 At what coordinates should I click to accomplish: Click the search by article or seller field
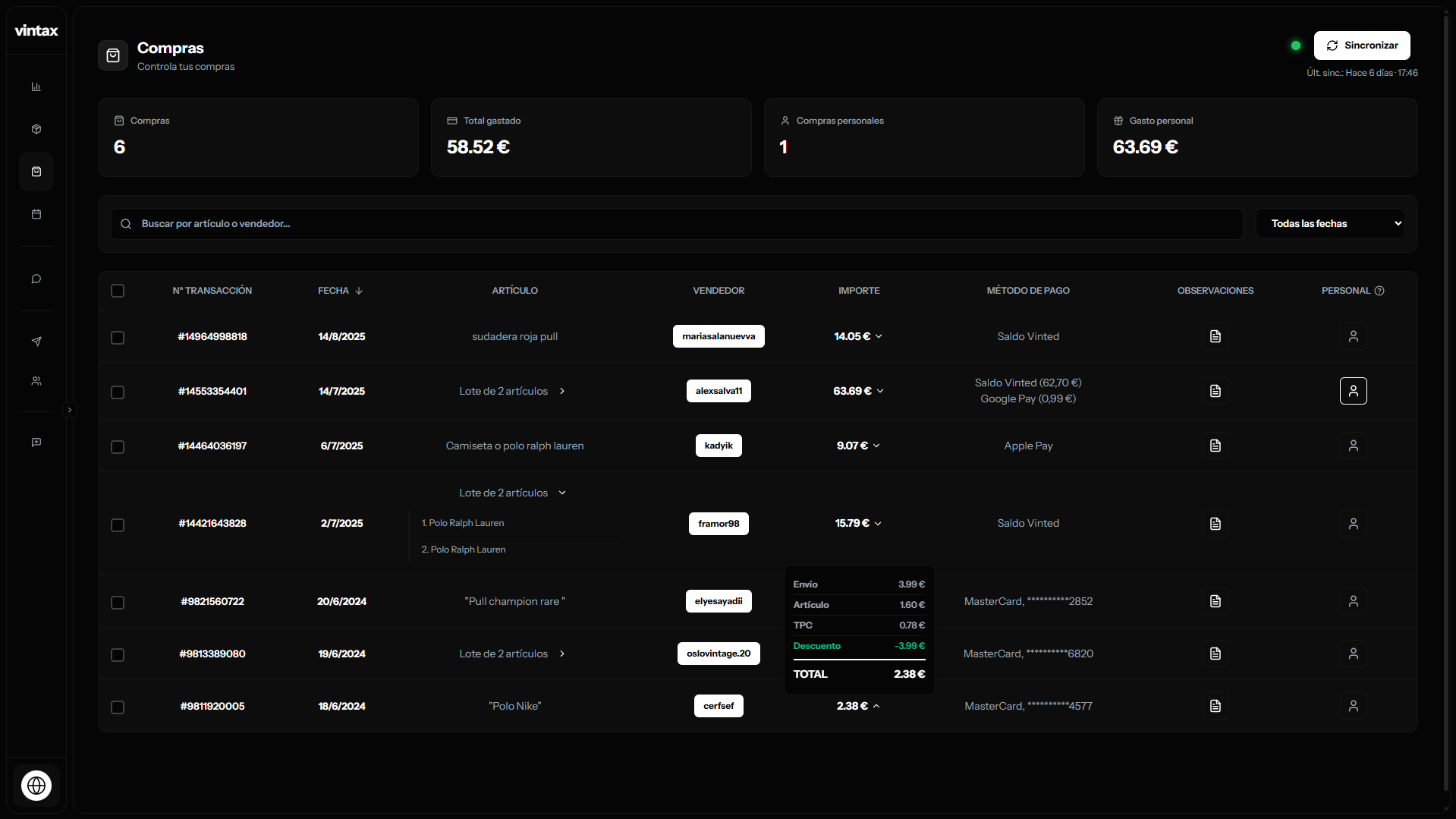[x=675, y=224]
